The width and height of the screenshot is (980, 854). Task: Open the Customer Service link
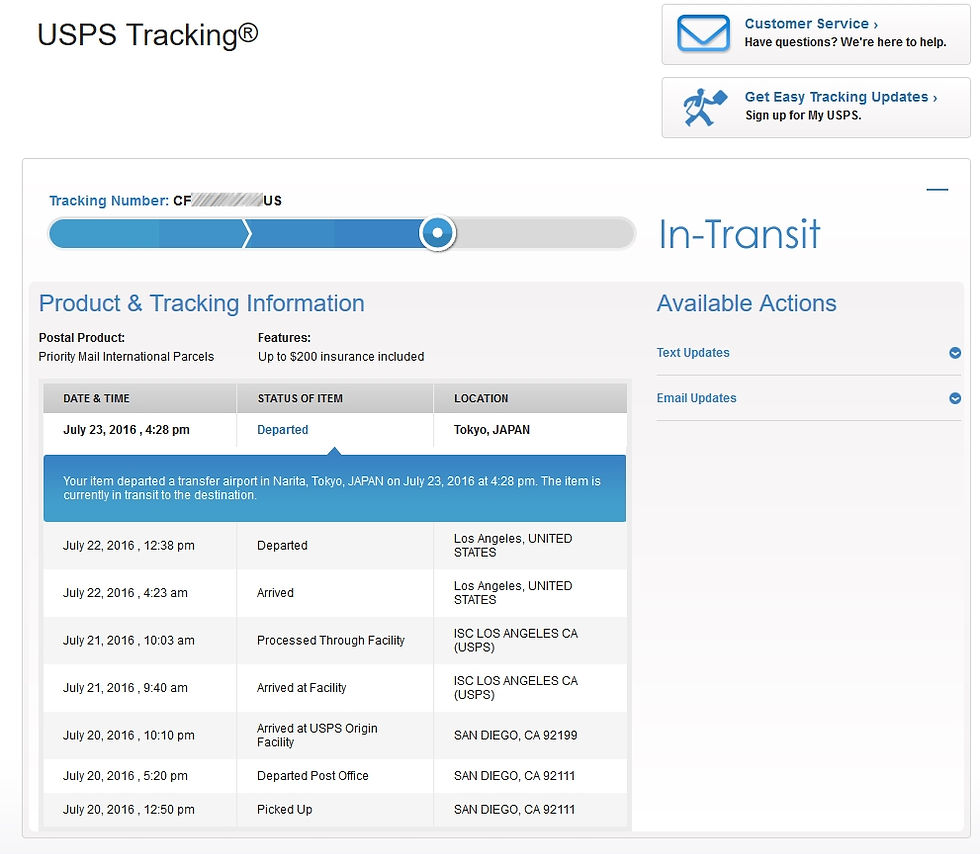coord(811,24)
